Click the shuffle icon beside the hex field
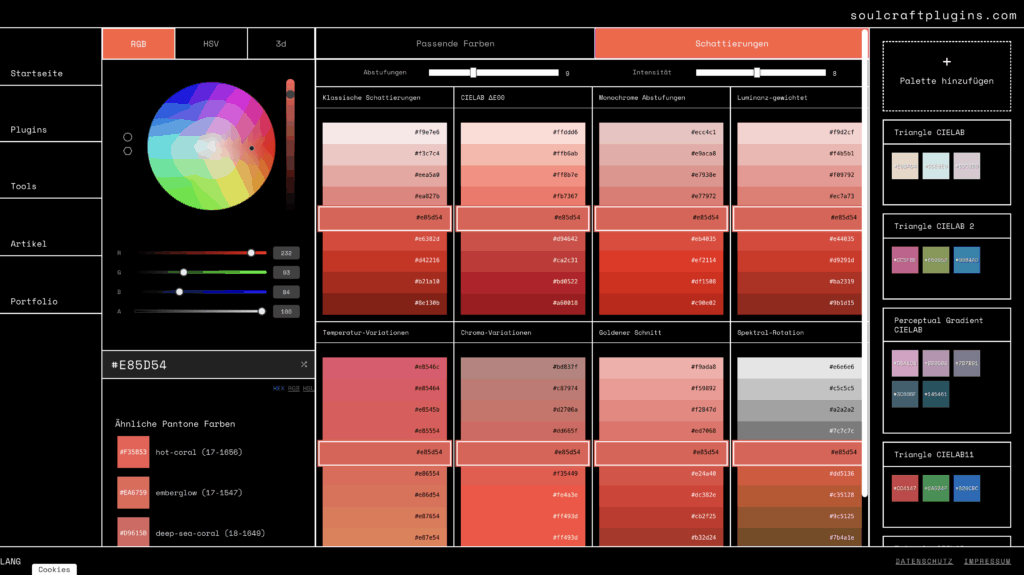 pyautogui.click(x=303, y=365)
